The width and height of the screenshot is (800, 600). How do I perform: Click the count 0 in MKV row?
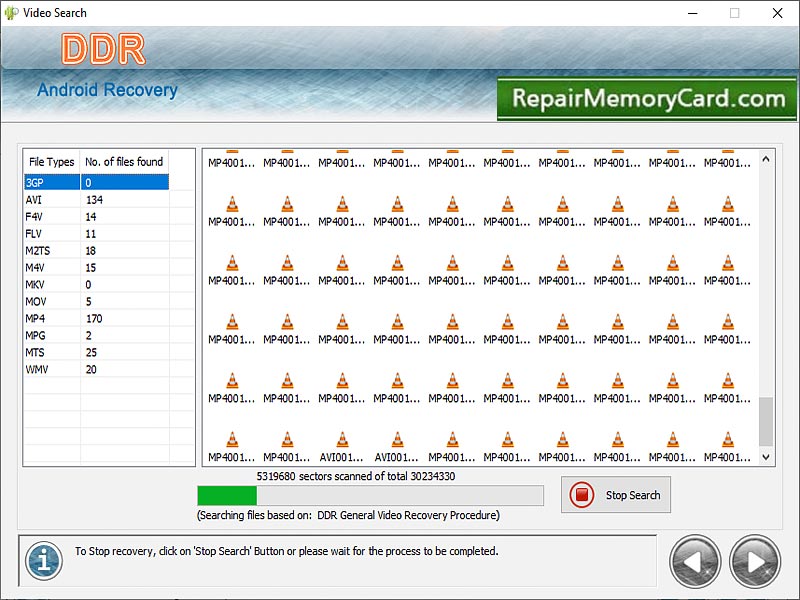[x=88, y=284]
